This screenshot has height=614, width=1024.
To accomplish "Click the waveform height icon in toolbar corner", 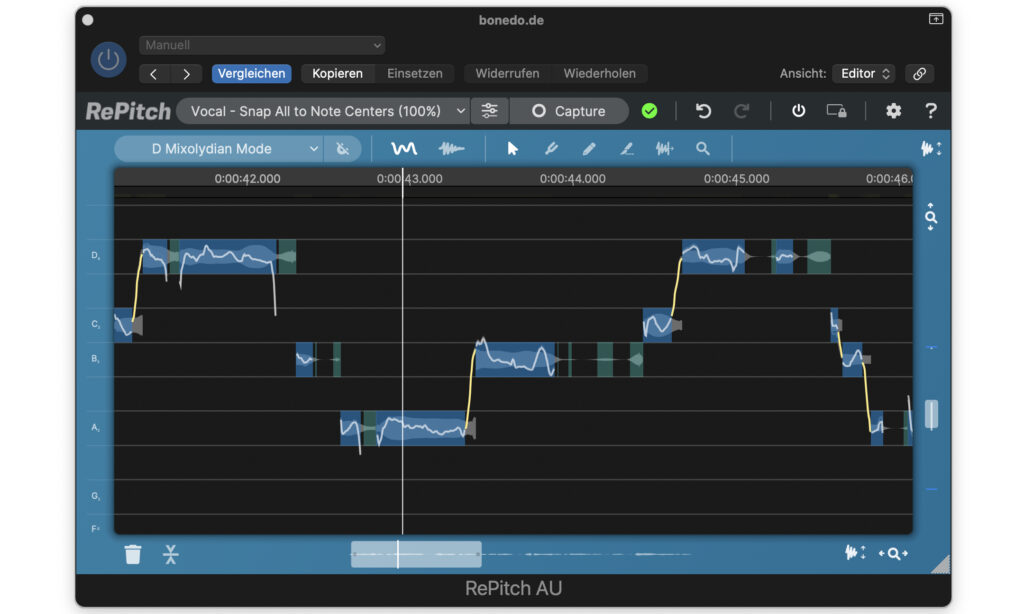I will [x=931, y=149].
